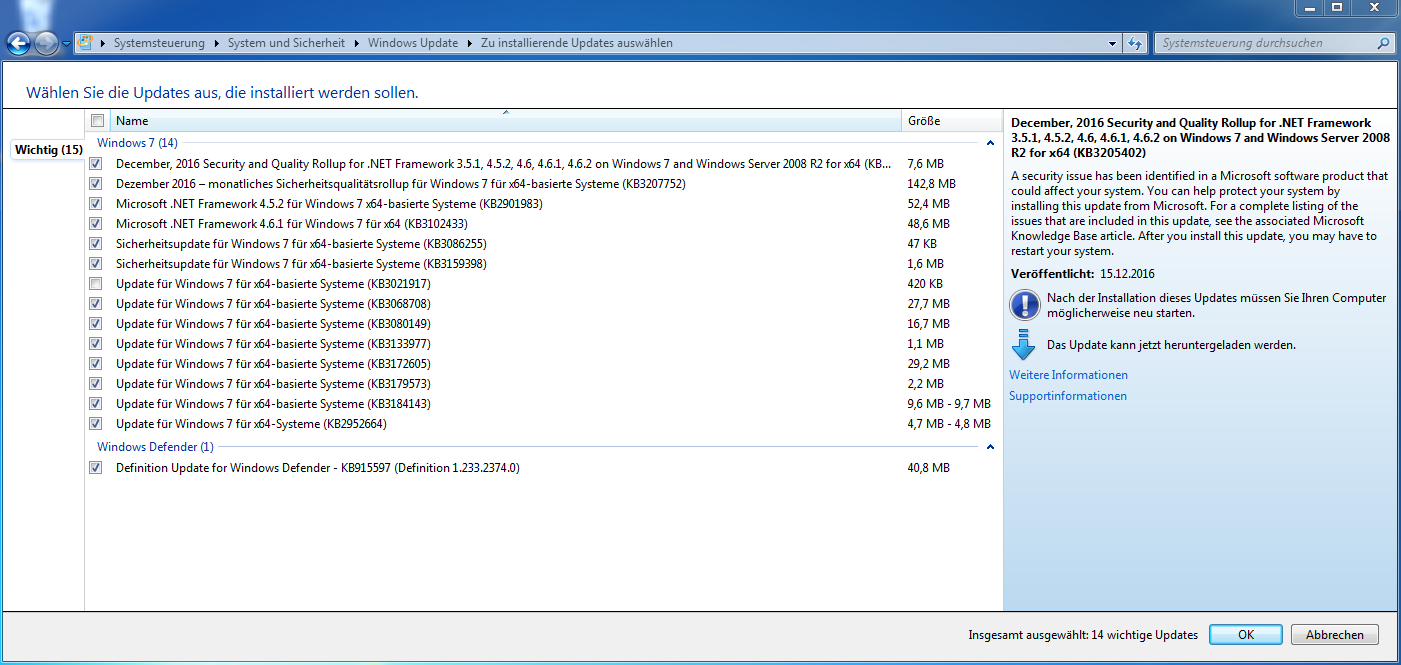
Task: Click the Control Panel icon in address bar
Action: 86,43
